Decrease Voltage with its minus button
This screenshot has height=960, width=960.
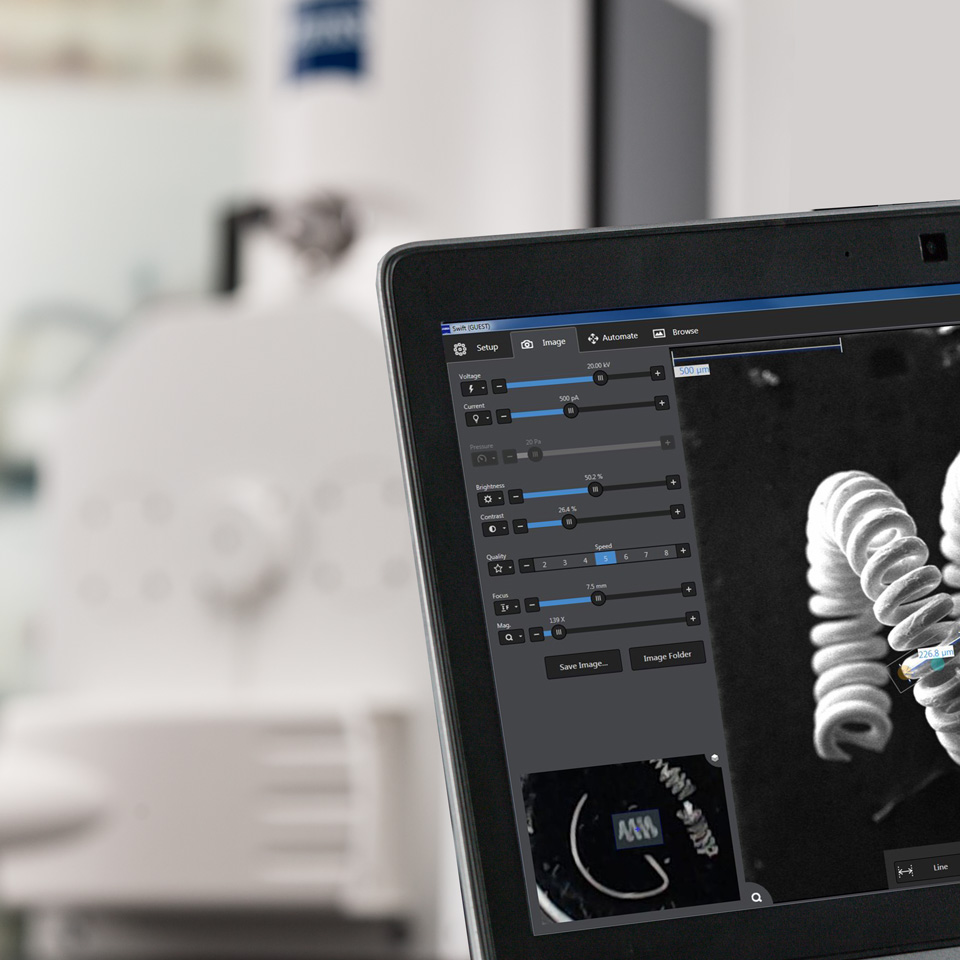point(499,386)
